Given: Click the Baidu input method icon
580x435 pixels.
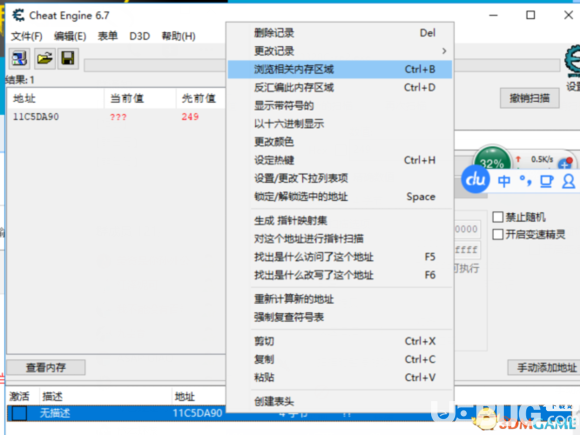Looking at the screenshot, I should point(475,180).
